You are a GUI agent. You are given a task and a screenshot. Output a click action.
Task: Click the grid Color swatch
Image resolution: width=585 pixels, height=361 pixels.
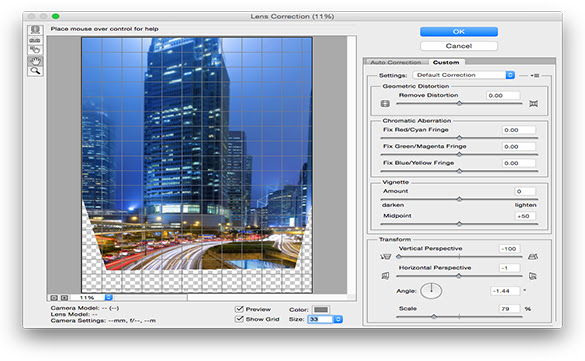pos(320,310)
